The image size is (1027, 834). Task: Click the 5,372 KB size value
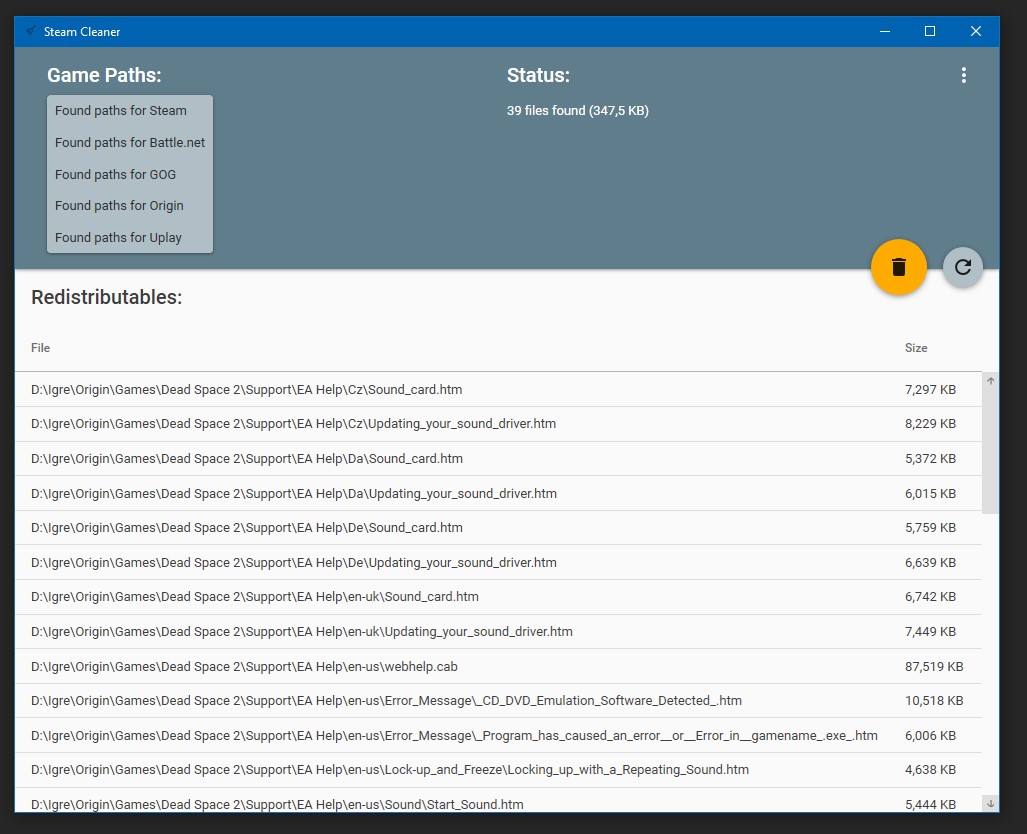[x=930, y=459]
